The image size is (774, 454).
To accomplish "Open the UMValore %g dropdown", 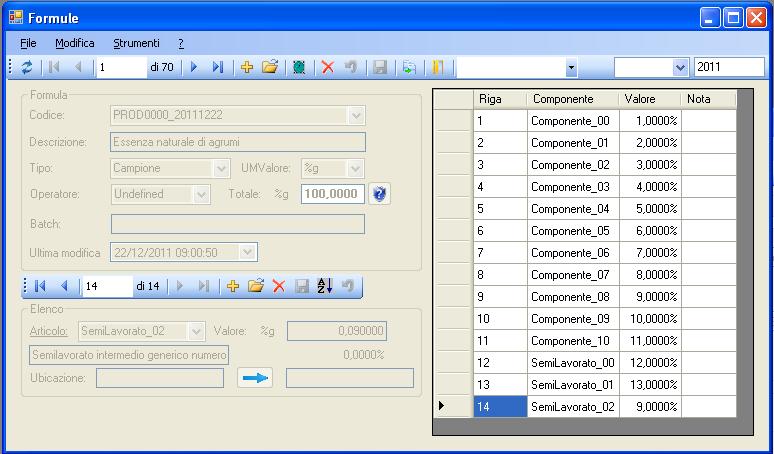I will pos(355,168).
